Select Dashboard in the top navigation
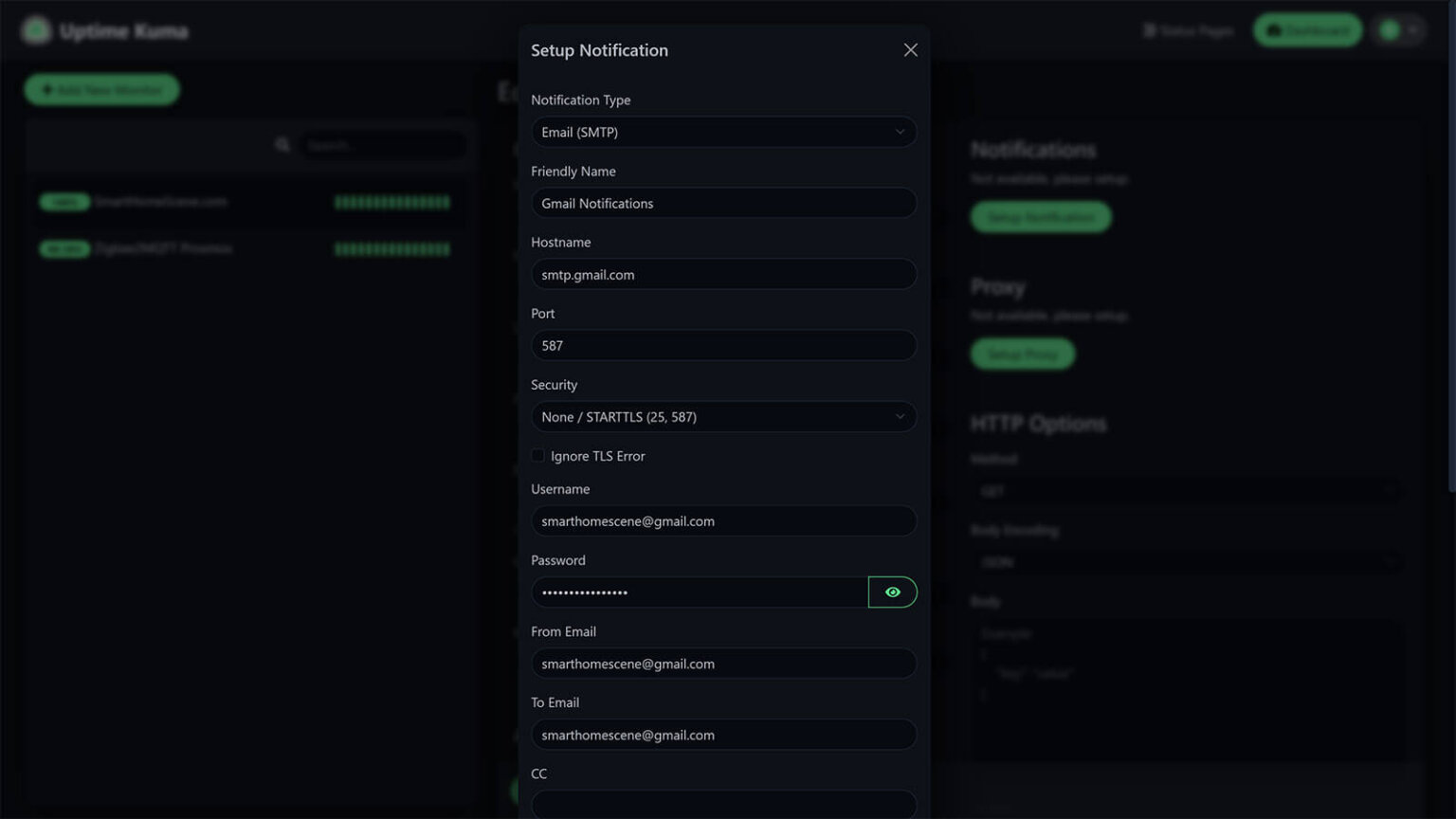The height and width of the screenshot is (819, 1456). coord(1308,29)
